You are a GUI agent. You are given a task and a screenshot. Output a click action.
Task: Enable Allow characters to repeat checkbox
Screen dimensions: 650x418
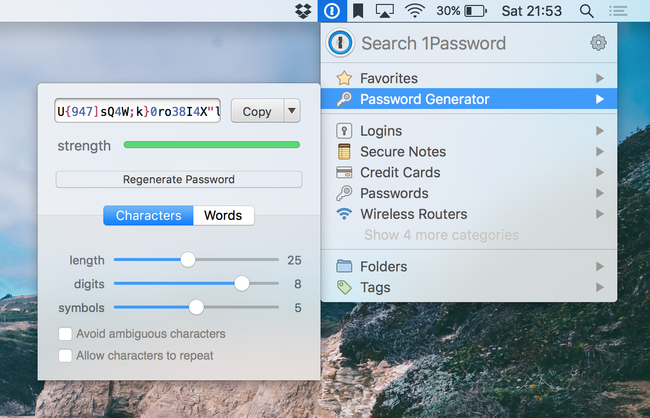[65, 355]
